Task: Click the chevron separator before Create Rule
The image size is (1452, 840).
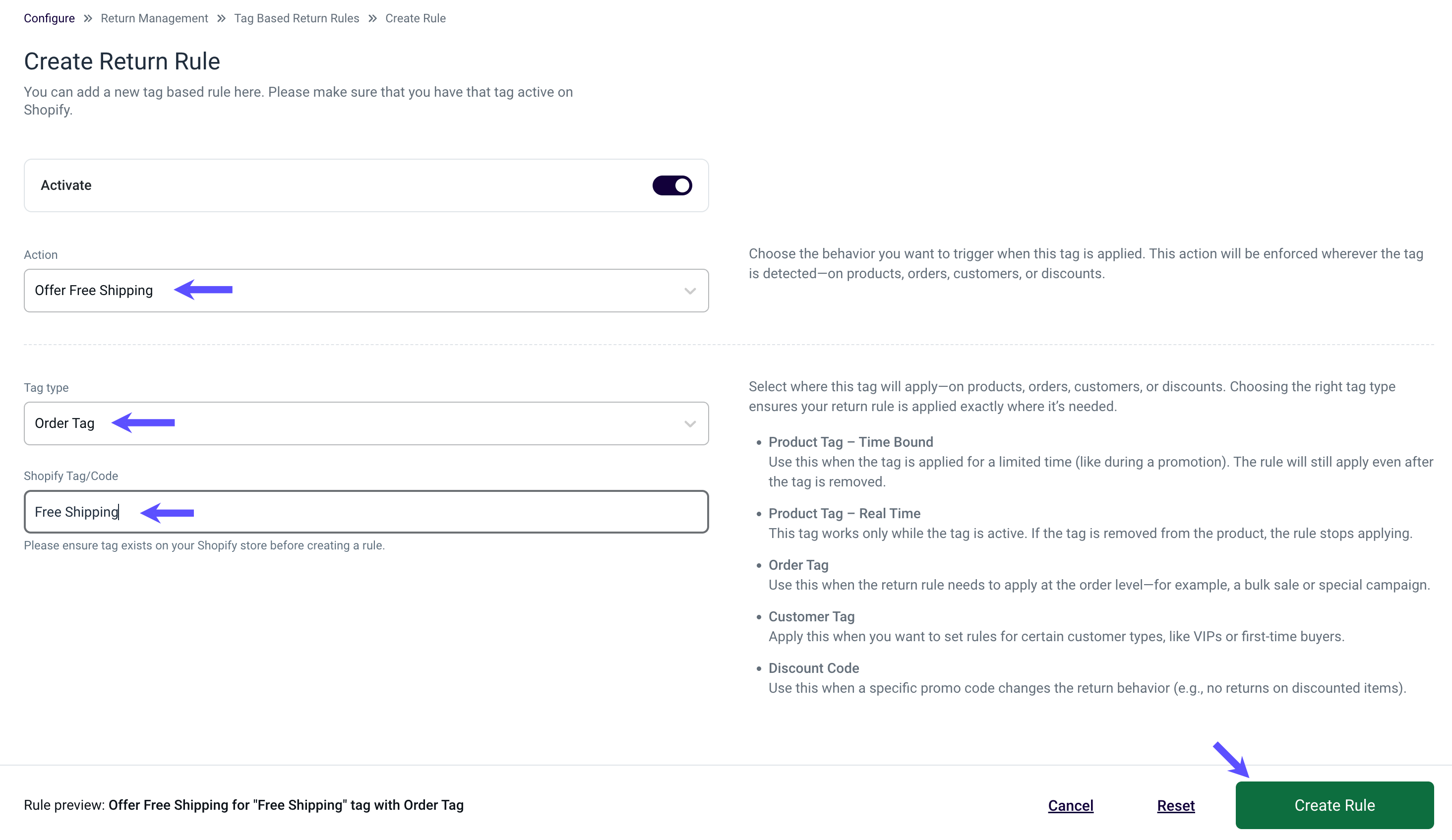Action: (x=373, y=18)
